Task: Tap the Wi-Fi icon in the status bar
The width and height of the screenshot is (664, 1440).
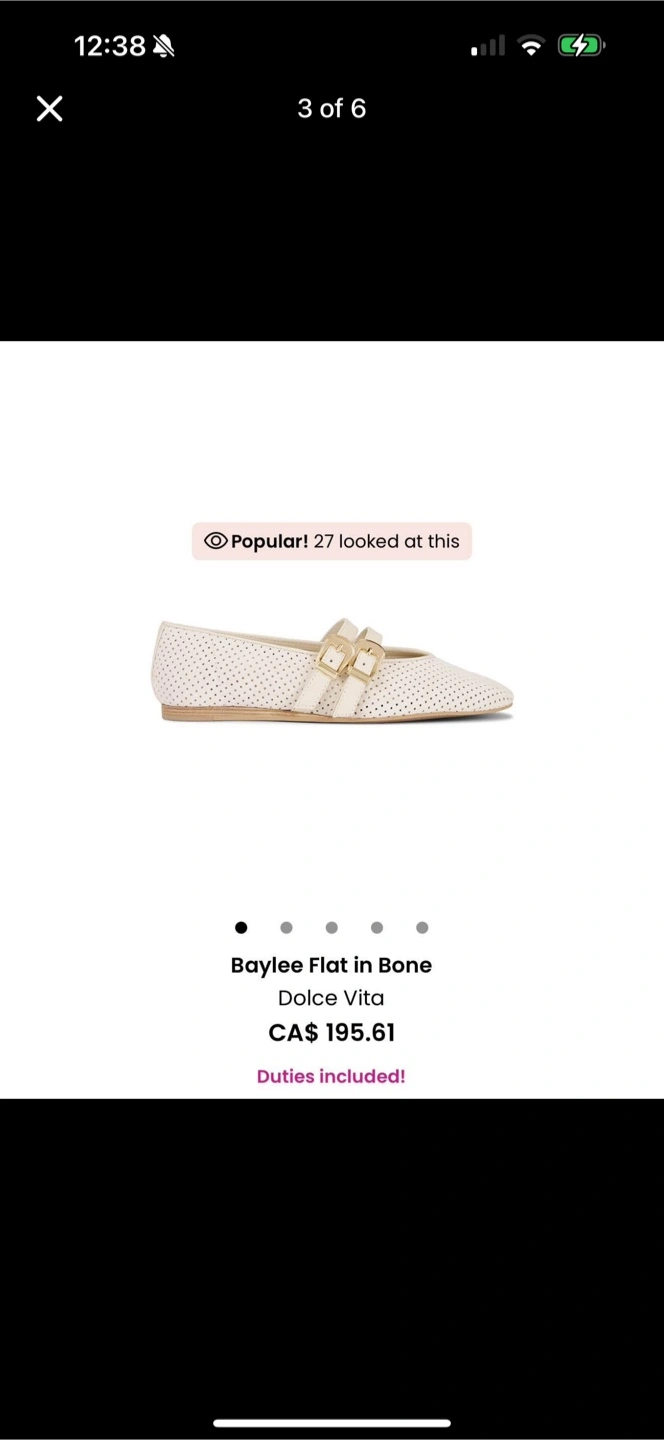Action: [x=532, y=46]
